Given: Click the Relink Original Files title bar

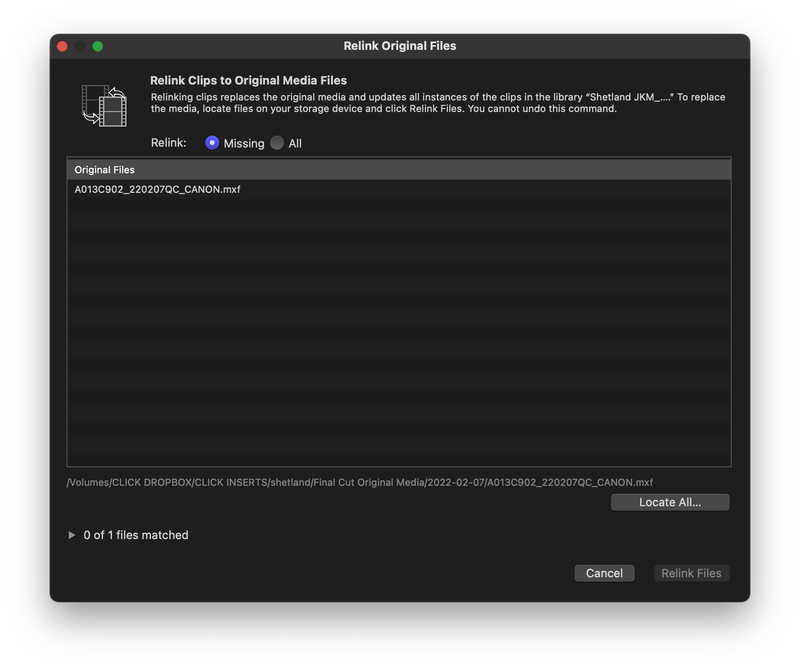Looking at the screenshot, I should [x=400, y=46].
